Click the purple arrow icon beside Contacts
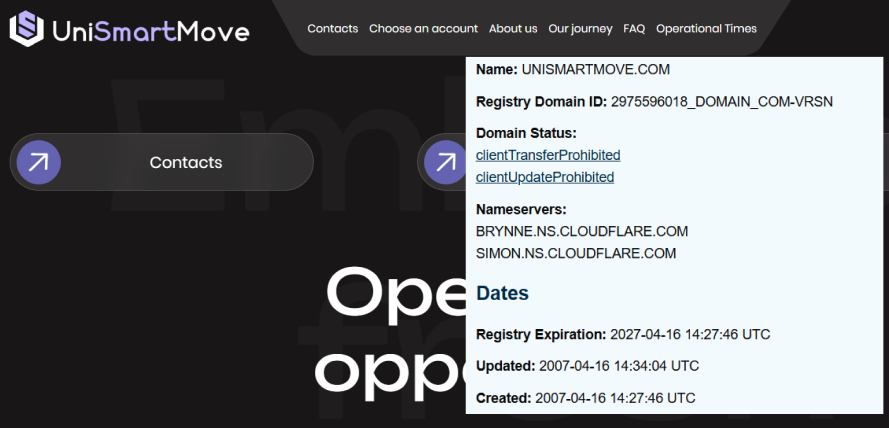The image size is (889, 428). click(x=38, y=162)
